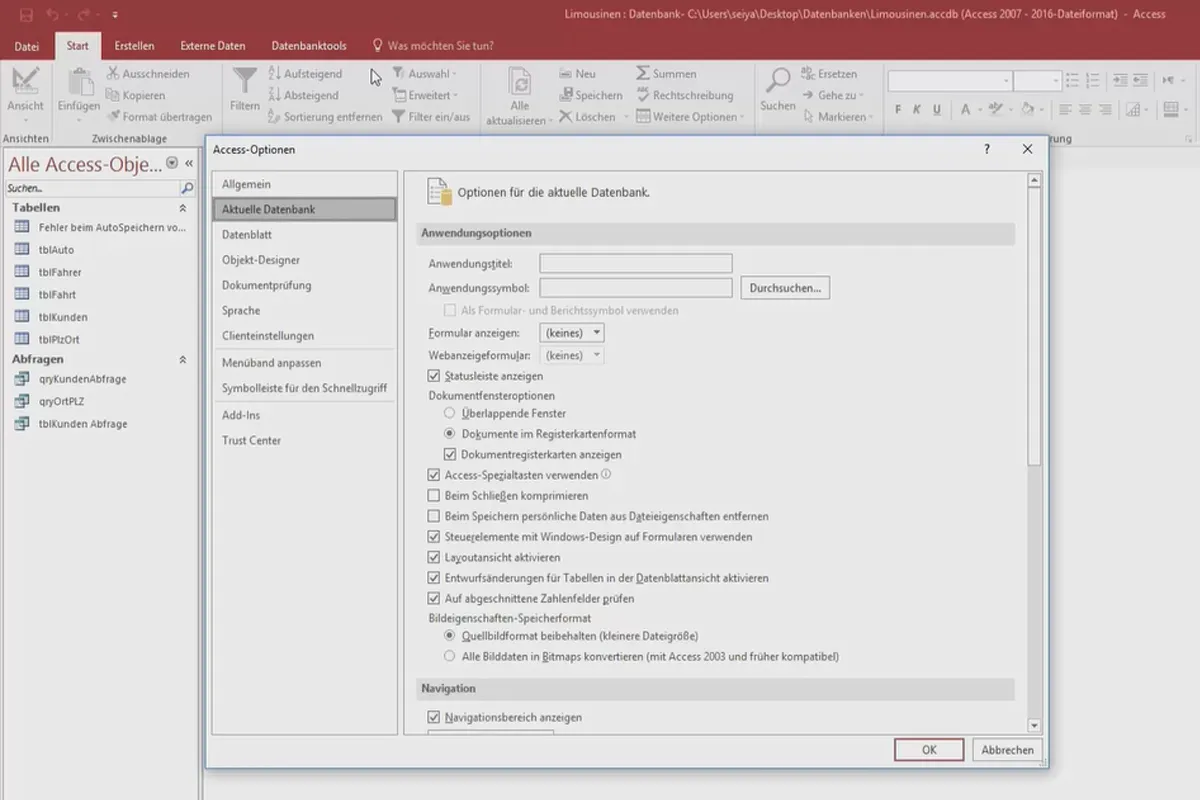
Task: Click the Anwendungssymbol text field
Action: 636,288
